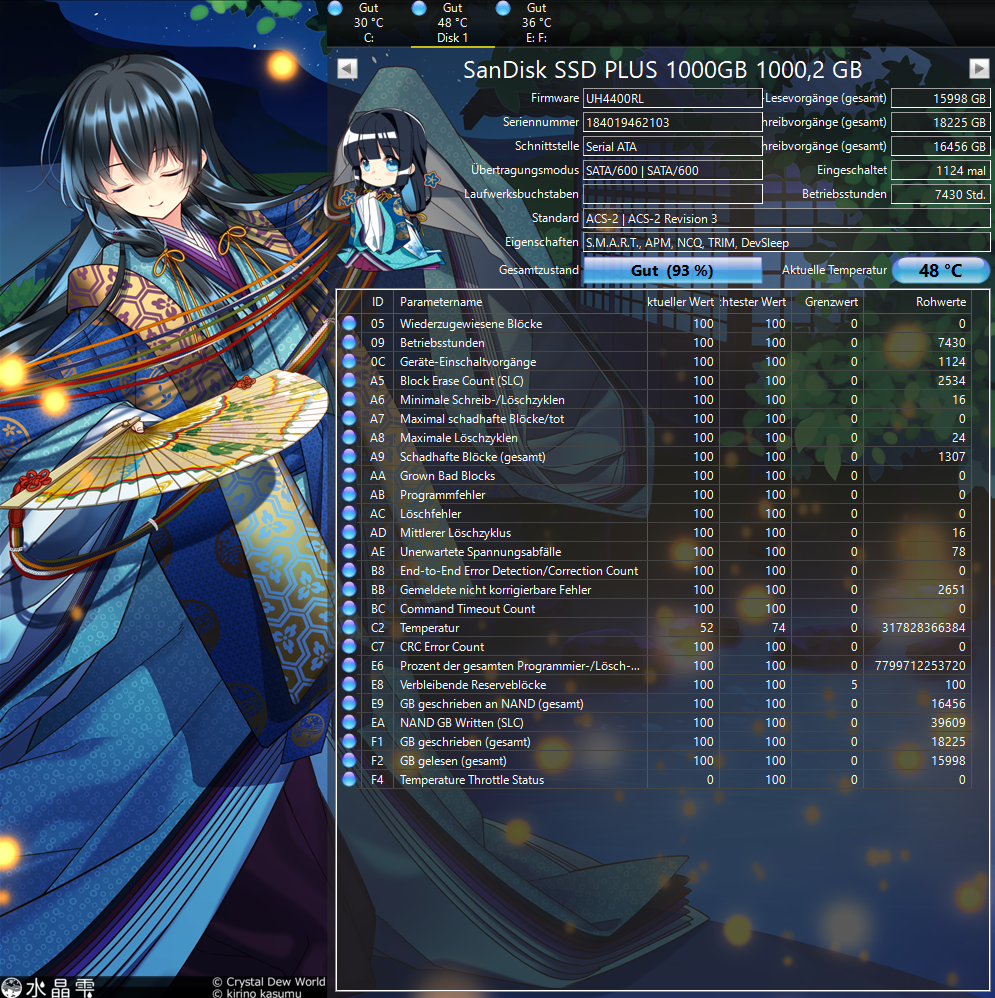Click the Rohwerte column header
The image size is (995, 998).
click(917, 302)
